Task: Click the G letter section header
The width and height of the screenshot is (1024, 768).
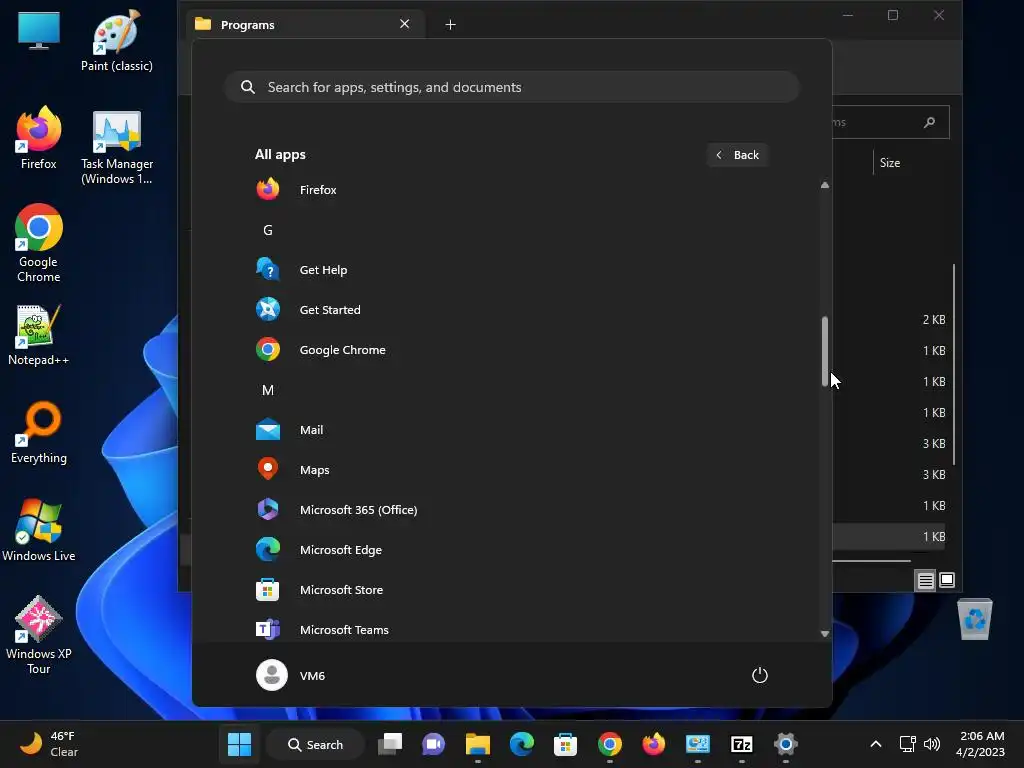Action: [x=268, y=230]
